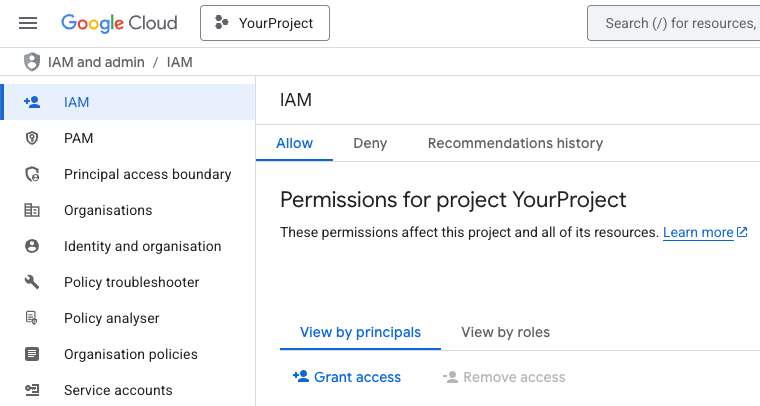Open Policy analyser from sidebar
760x406 pixels.
[x=128, y=318]
